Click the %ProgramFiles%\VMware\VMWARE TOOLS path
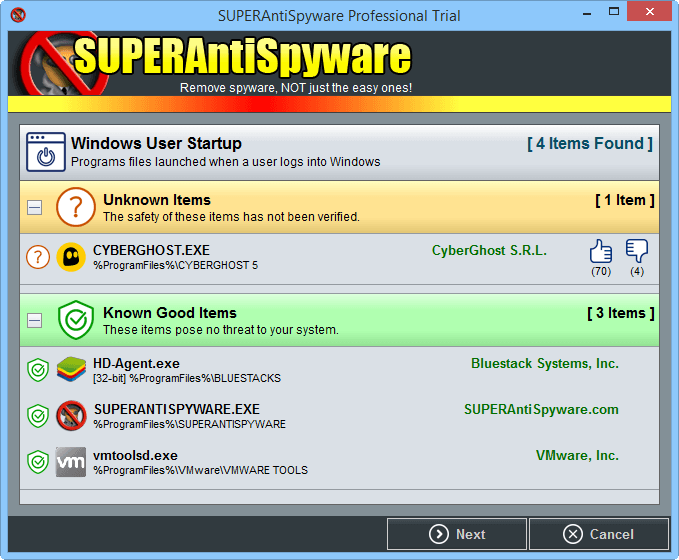The image size is (679, 560). coord(200,470)
